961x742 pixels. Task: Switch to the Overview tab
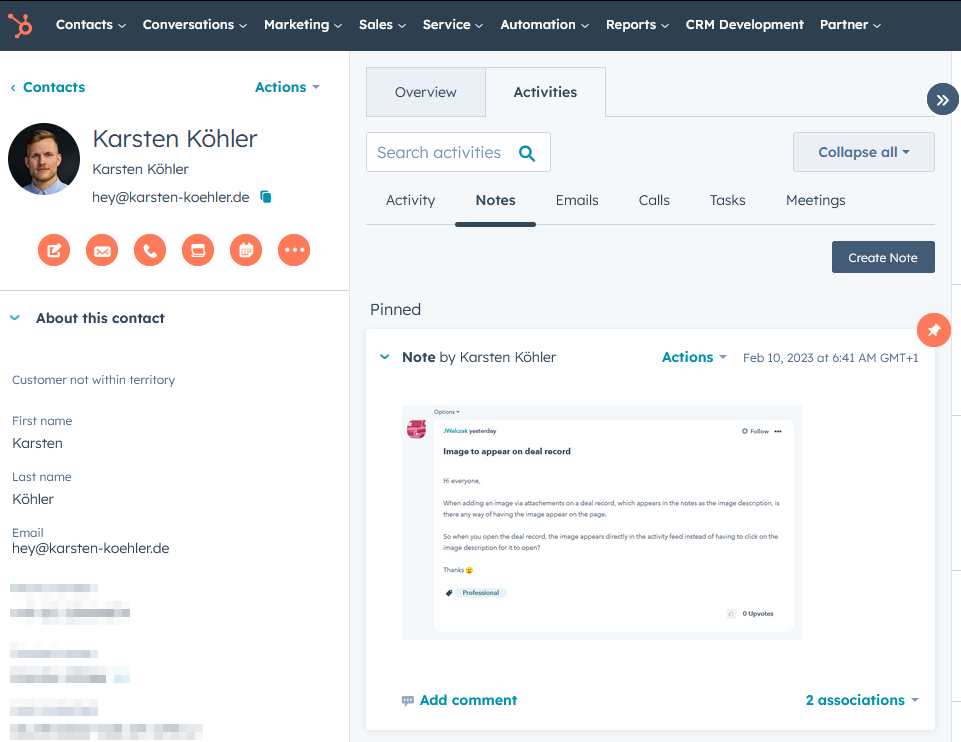tap(425, 92)
